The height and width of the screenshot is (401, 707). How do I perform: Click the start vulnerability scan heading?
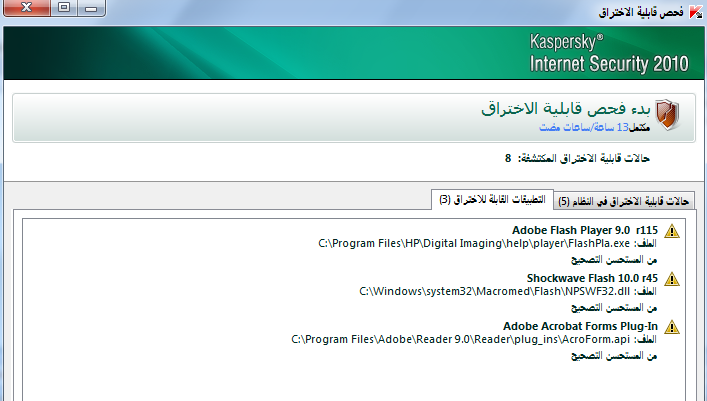(x=566, y=109)
